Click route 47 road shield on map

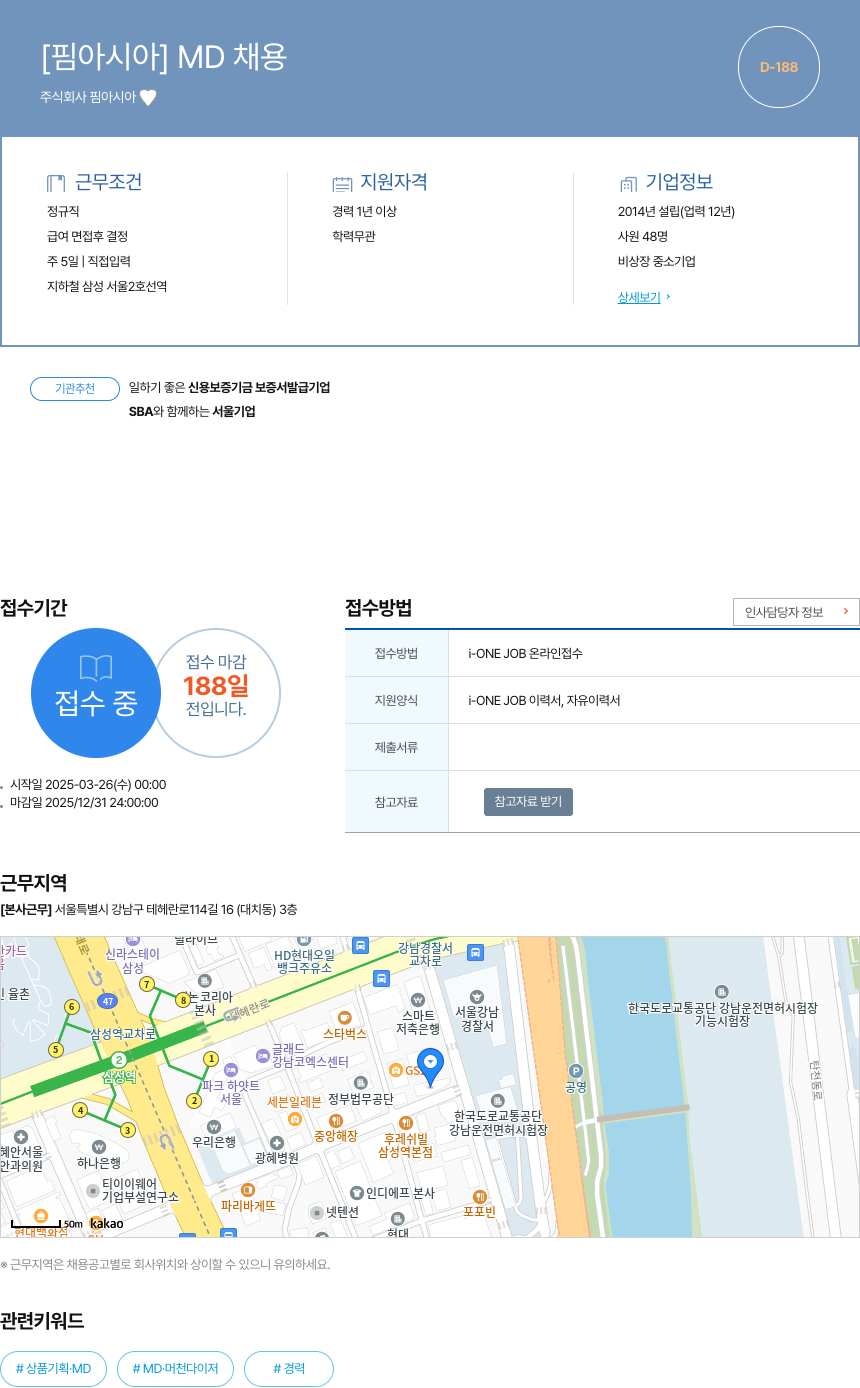pyautogui.click(x=108, y=1001)
